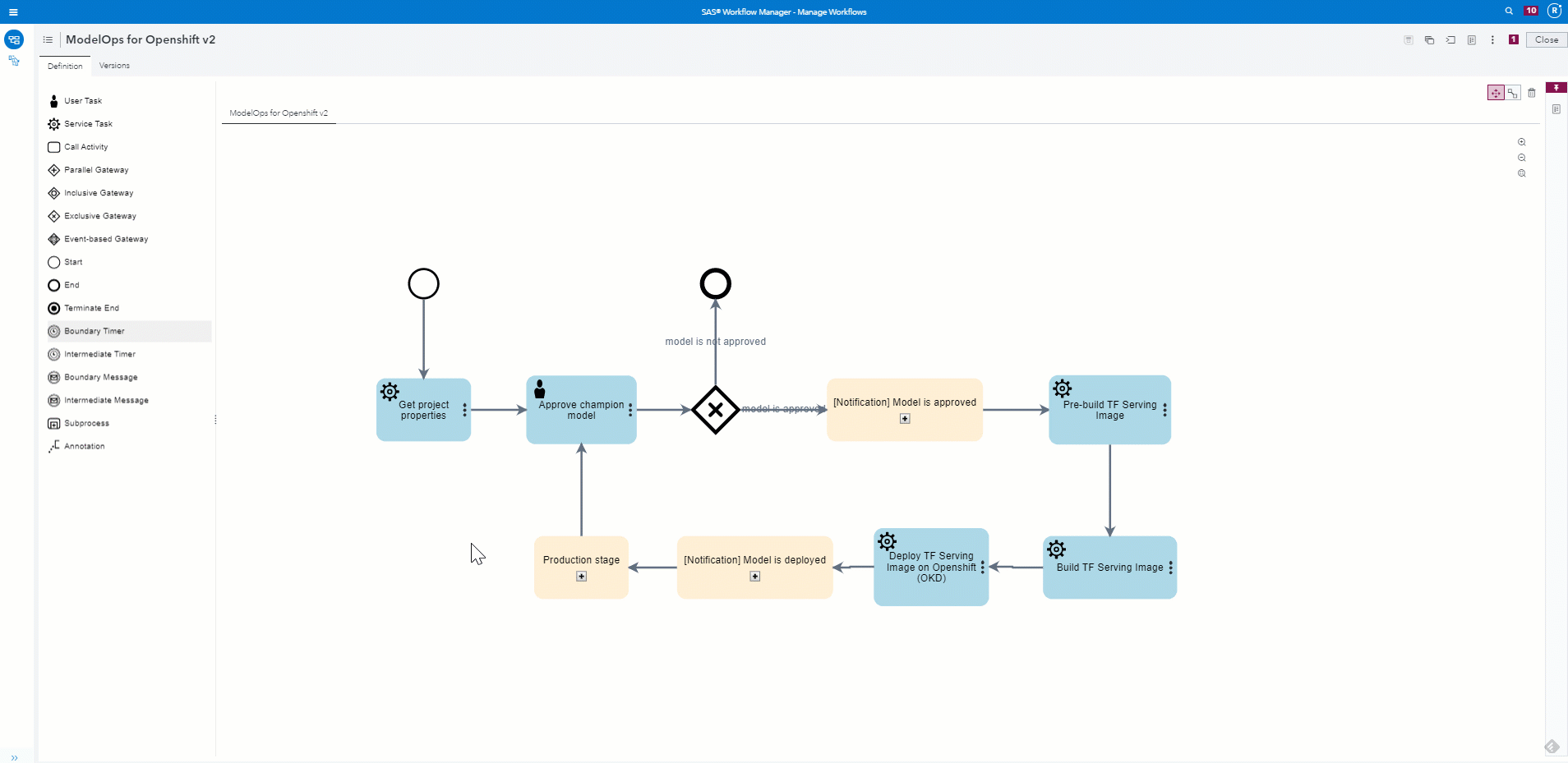
Task: Expand the Production stage subprocess
Action: tap(581, 577)
